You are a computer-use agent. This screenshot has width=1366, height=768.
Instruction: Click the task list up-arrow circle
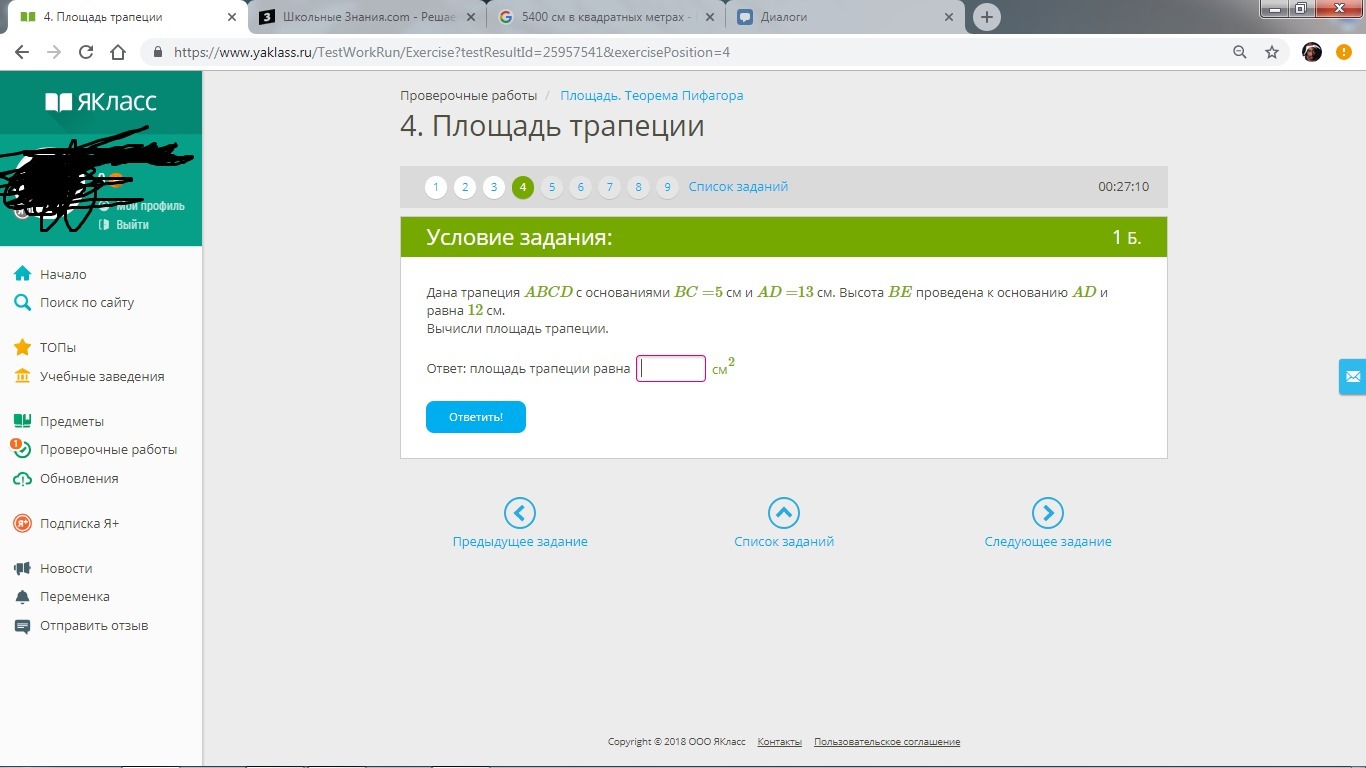(784, 513)
